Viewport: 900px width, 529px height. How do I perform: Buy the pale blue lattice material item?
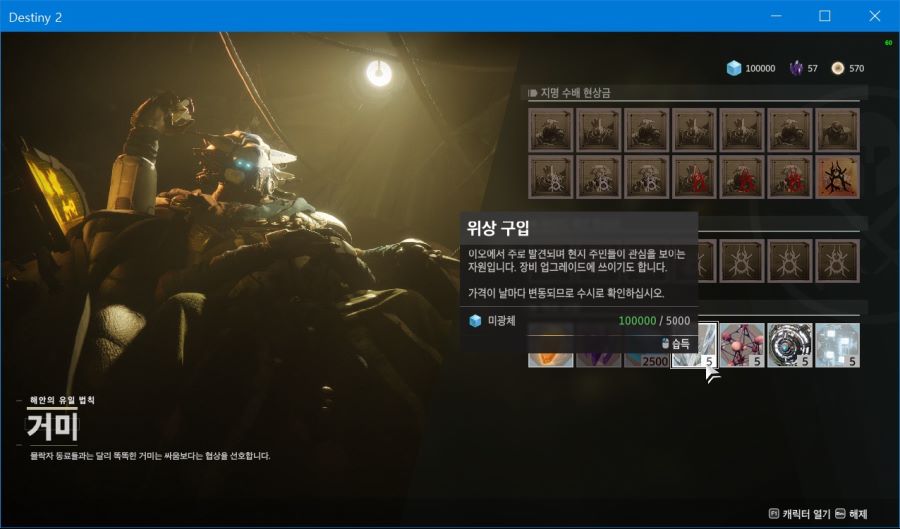pyautogui.click(x=837, y=345)
